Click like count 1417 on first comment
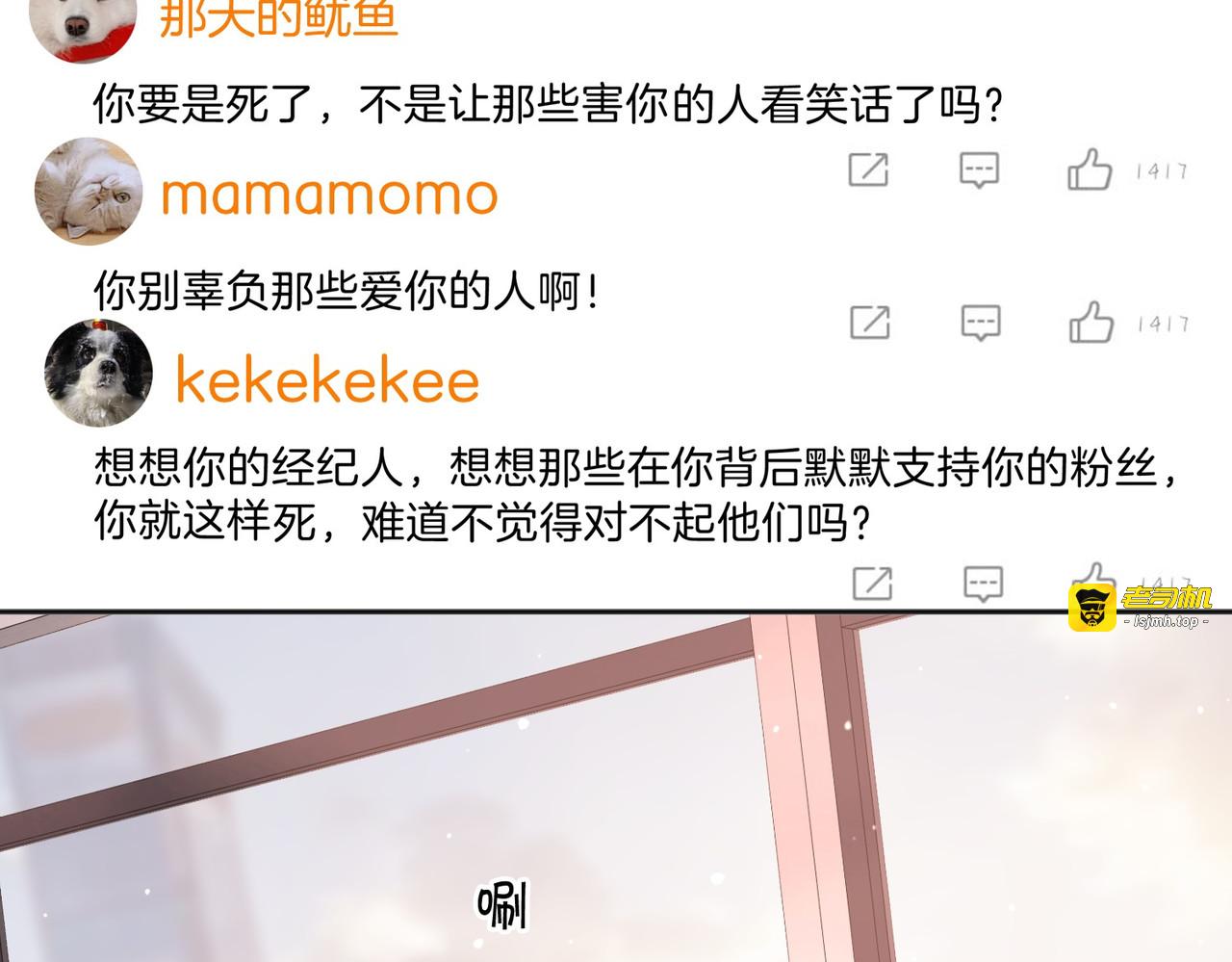Screen dimensions: 1232x962 click(1162, 171)
